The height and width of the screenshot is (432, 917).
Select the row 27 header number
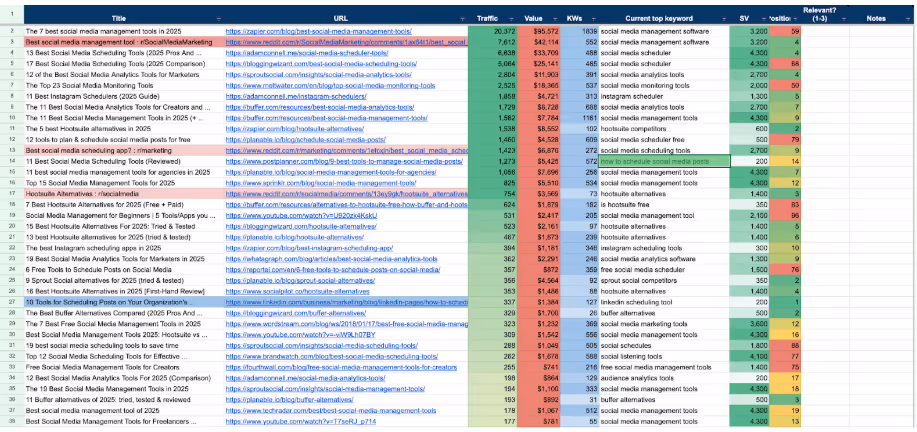(x=12, y=302)
